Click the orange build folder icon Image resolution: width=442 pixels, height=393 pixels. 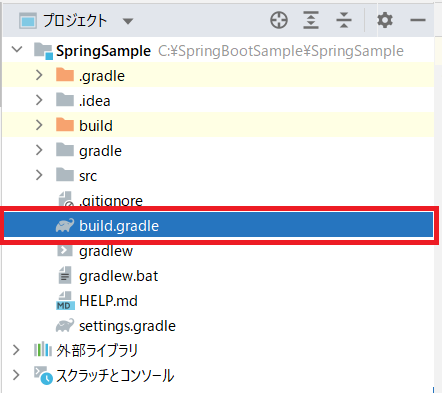point(65,125)
